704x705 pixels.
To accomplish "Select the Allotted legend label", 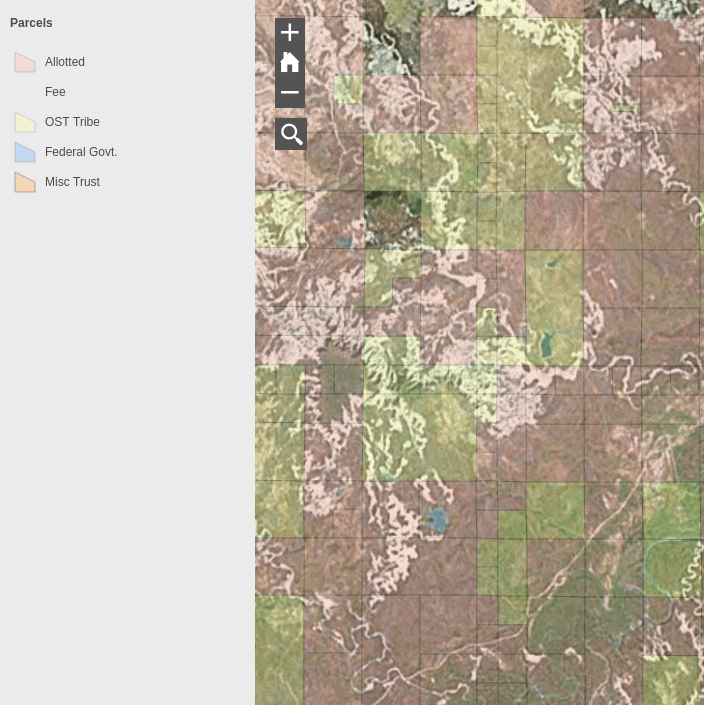I will click(65, 62).
